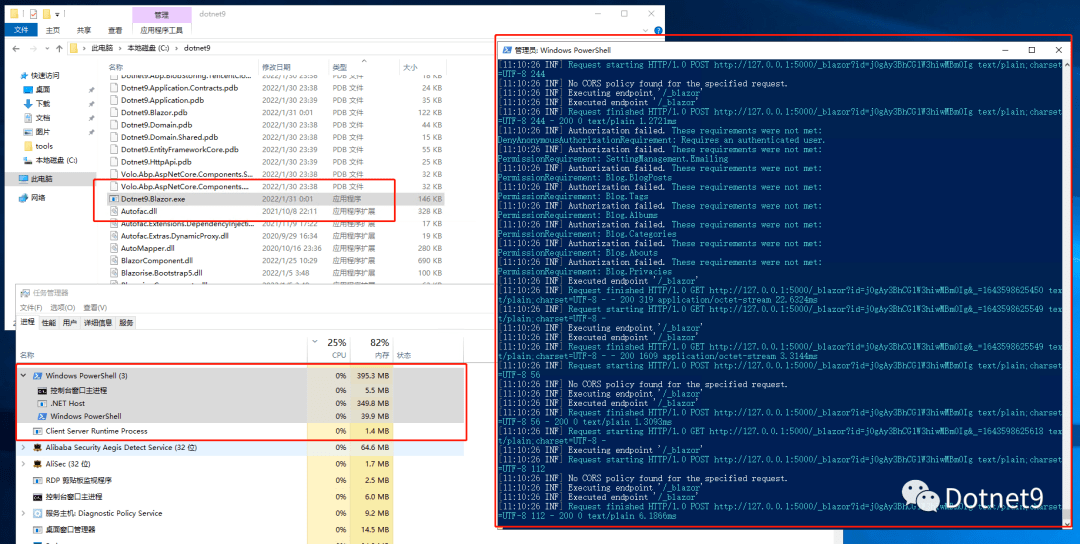
Task: Open the 主页 ribbon tab
Action: [53, 30]
